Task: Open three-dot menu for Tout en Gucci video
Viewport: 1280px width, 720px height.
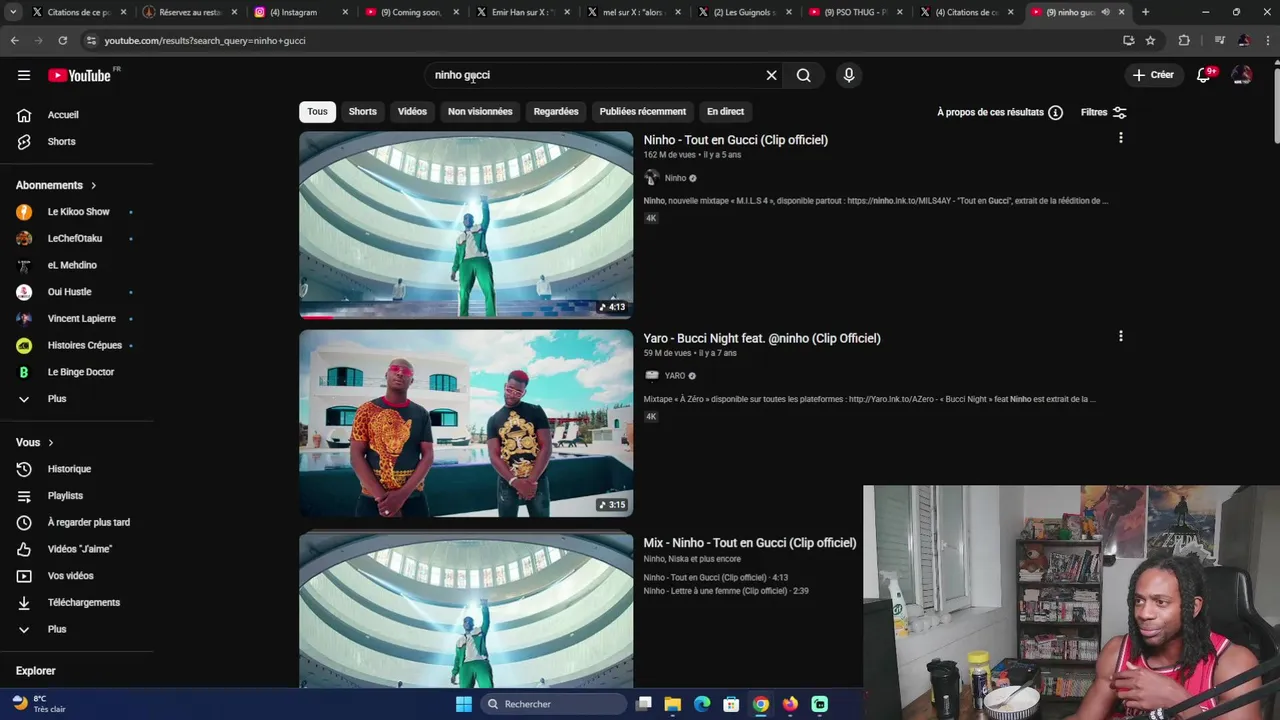Action: point(1120,138)
